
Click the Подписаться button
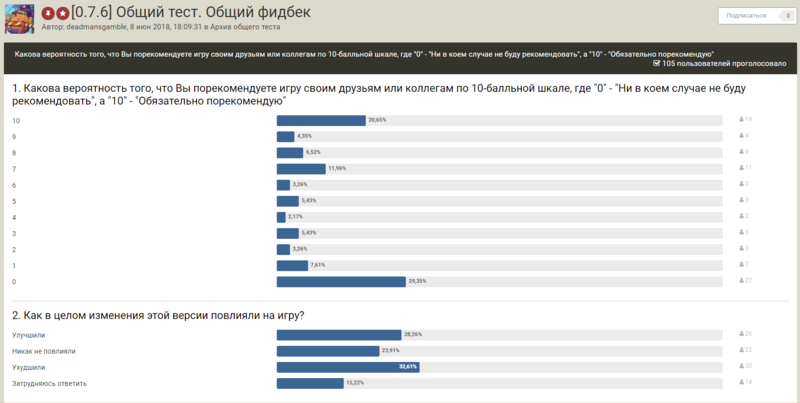click(x=746, y=16)
